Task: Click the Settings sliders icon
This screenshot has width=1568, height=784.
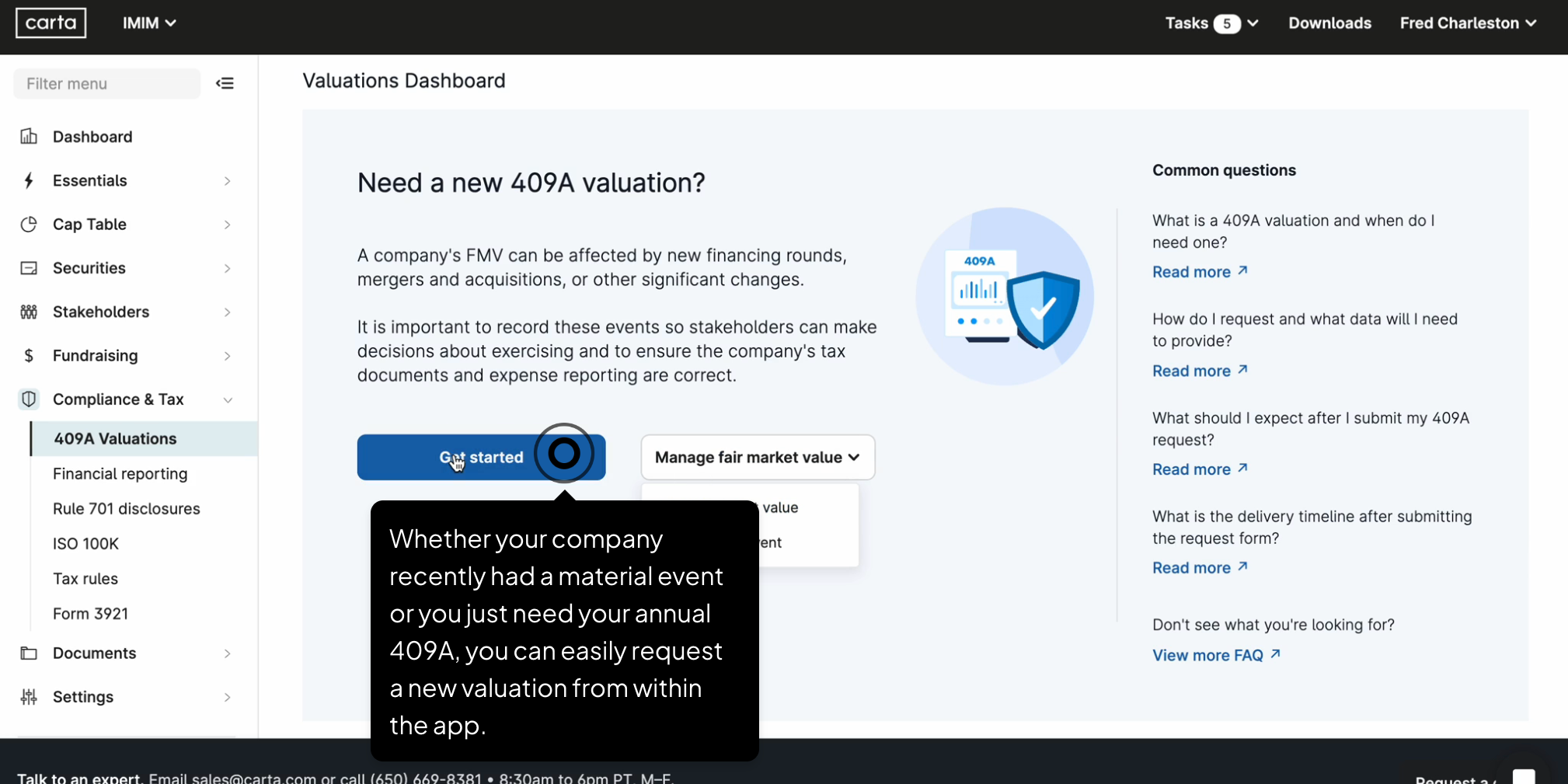Action: 29,697
